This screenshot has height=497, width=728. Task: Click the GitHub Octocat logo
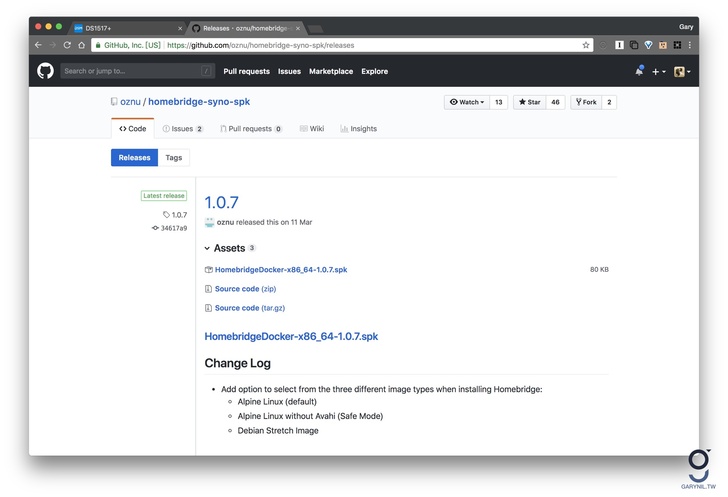(45, 71)
